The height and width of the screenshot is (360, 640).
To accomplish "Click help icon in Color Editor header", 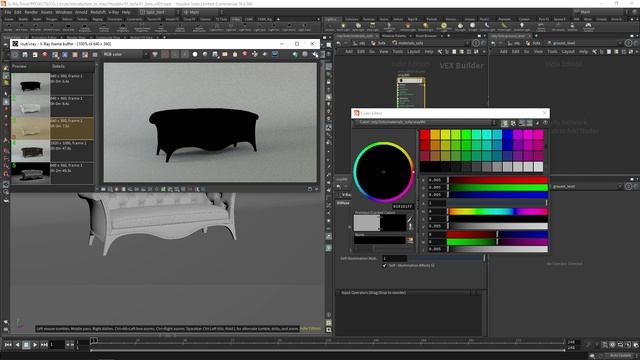I will click(x=545, y=123).
